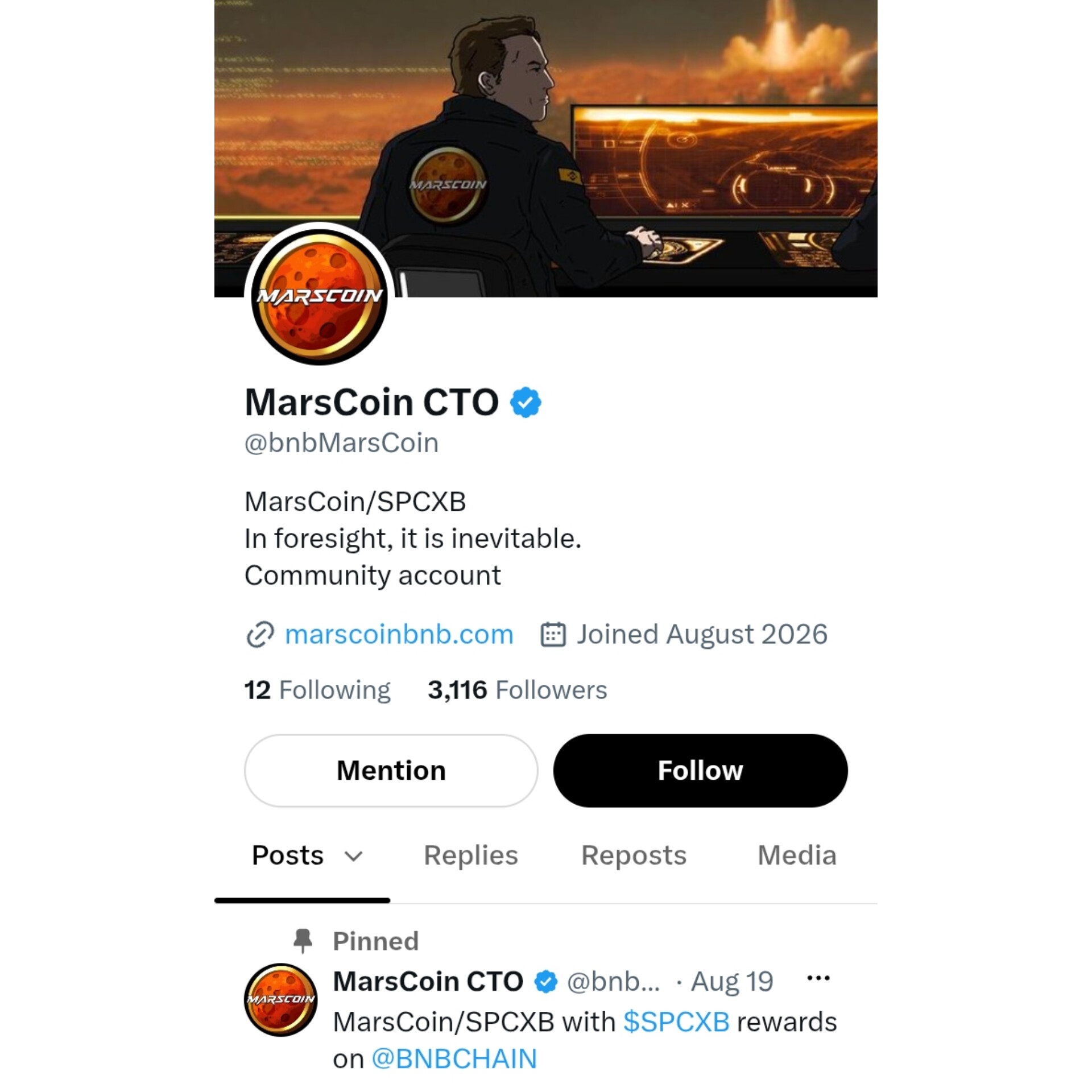Click the blue verified badge beside MarsCoin CTO
This screenshot has width=1092, height=1092.
[x=526, y=403]
